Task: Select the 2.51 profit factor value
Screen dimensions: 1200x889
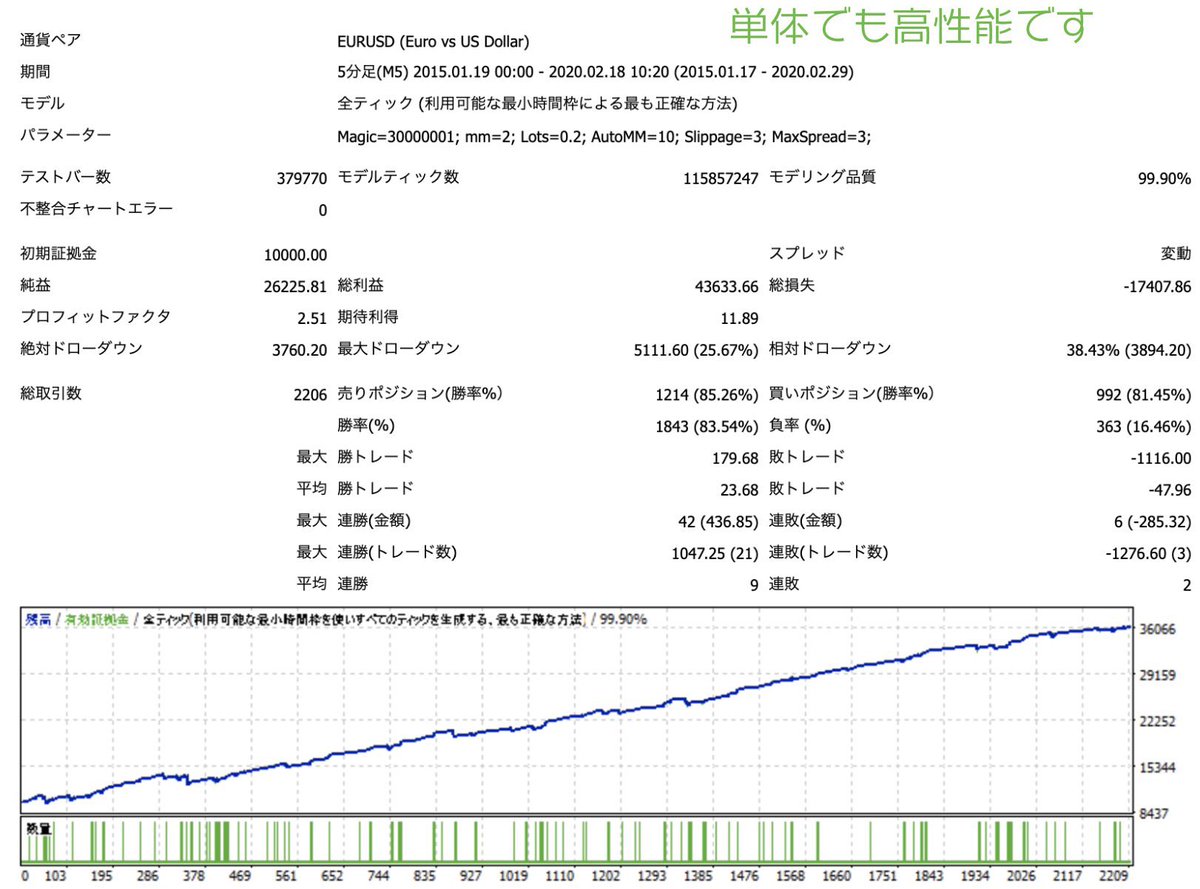Action: (311, 319)
